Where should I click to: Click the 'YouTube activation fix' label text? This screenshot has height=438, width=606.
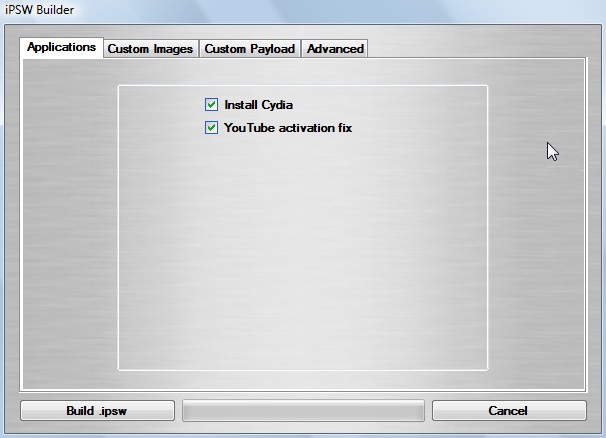(x=288, y=128)
